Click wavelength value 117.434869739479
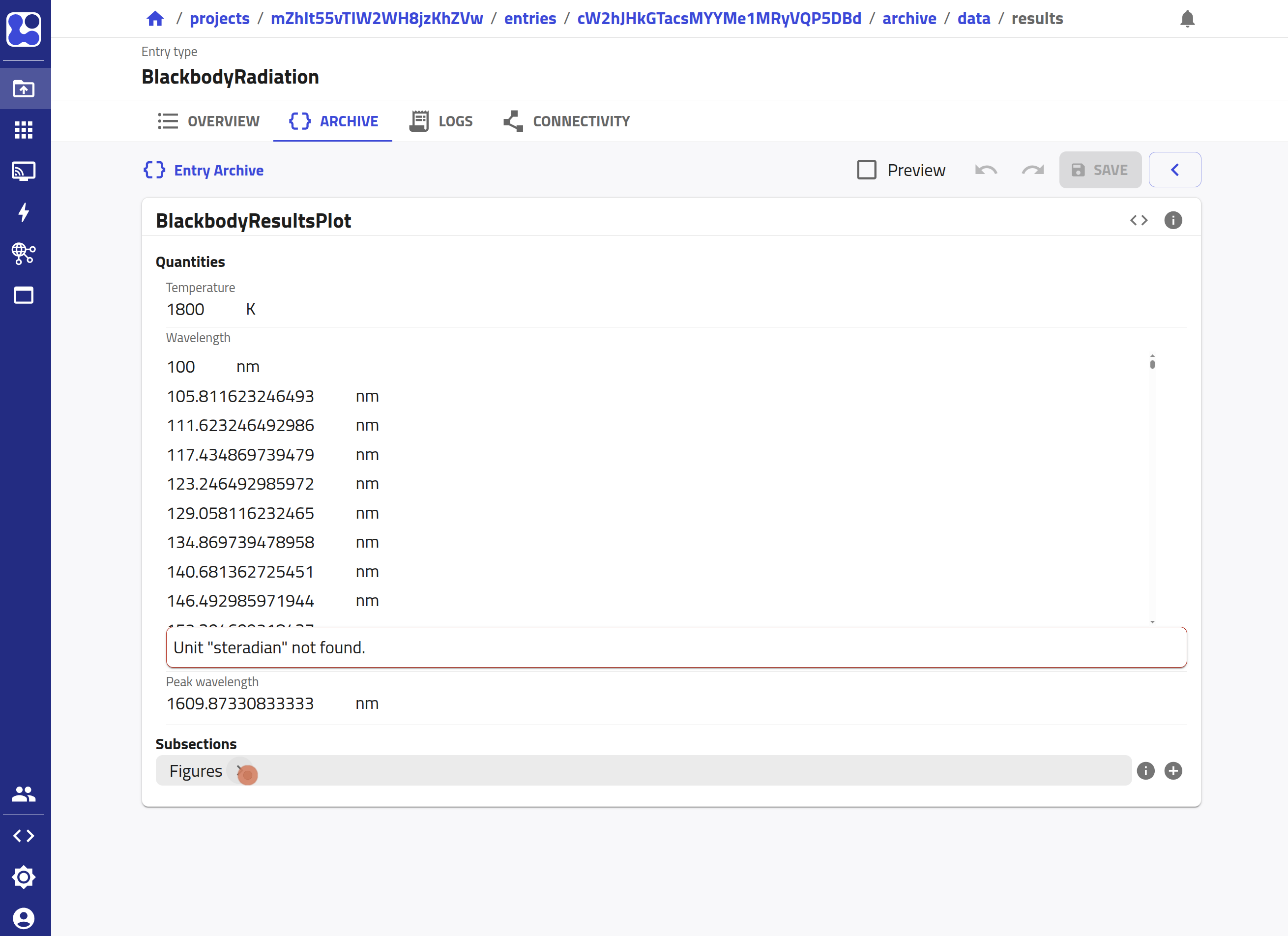 coord(240,455)
